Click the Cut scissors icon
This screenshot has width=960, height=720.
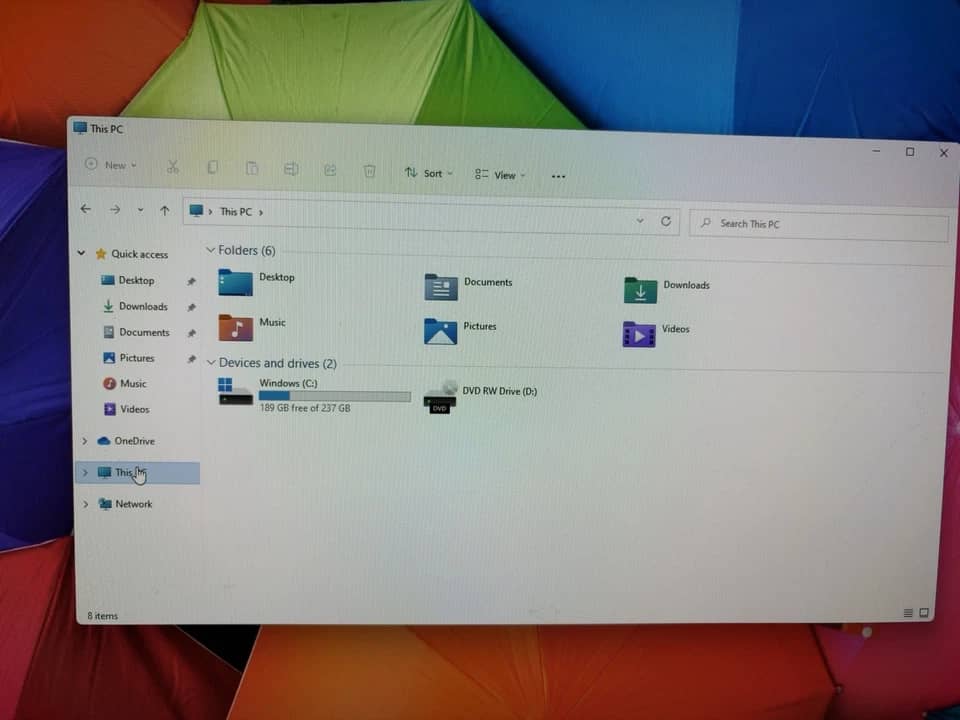pyautogui.click(x=173, y=167)
